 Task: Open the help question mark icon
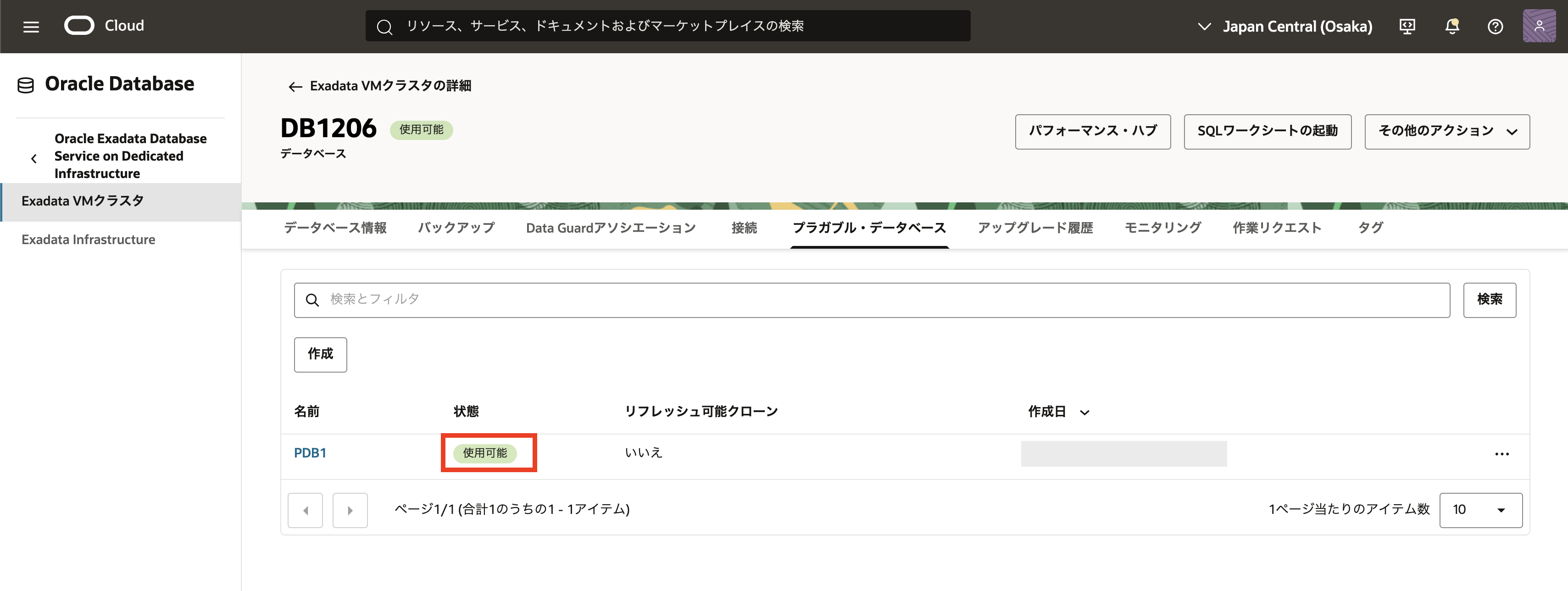1495,26
